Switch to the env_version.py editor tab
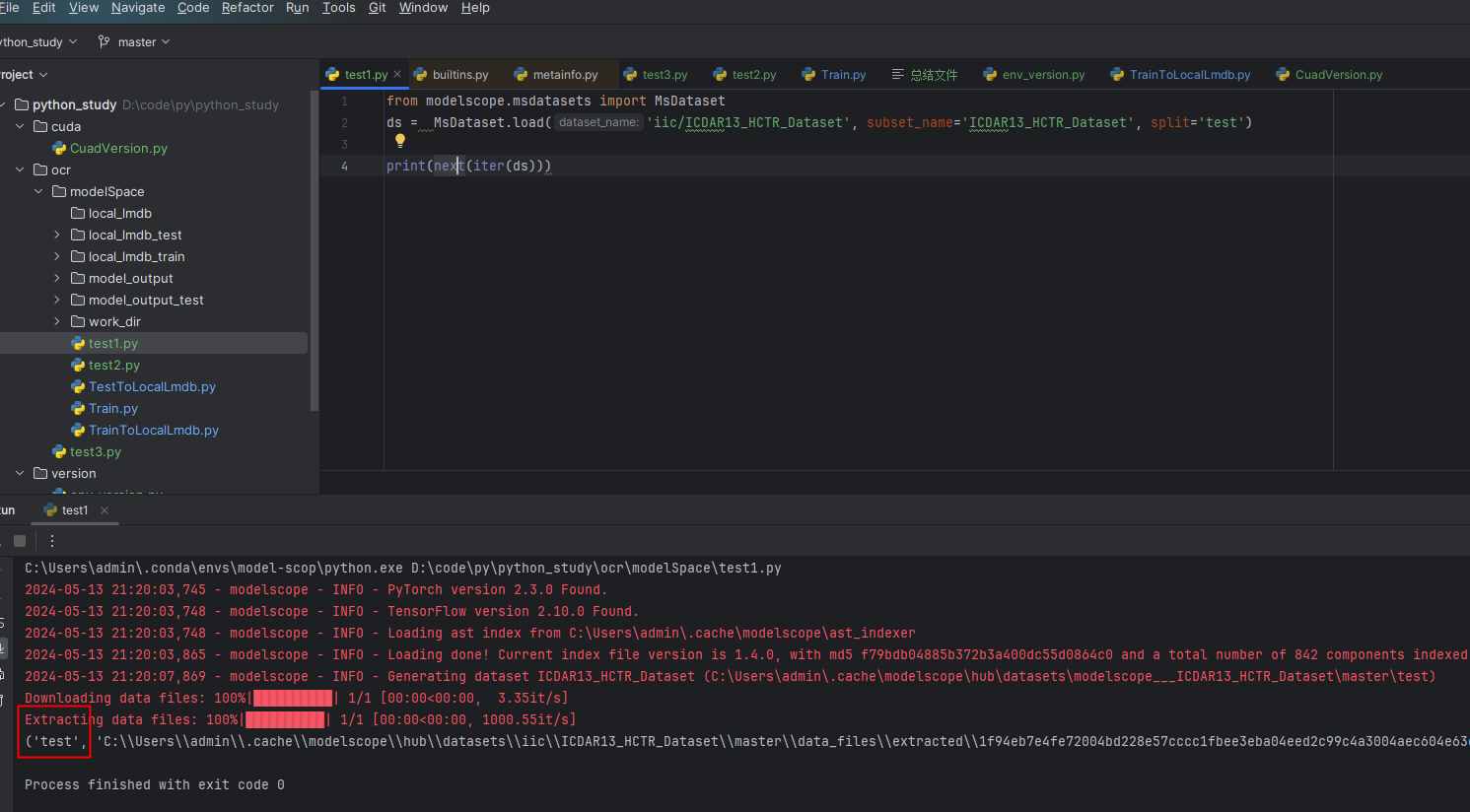This screenshot has width=1470, height=812. (1034, 75)
